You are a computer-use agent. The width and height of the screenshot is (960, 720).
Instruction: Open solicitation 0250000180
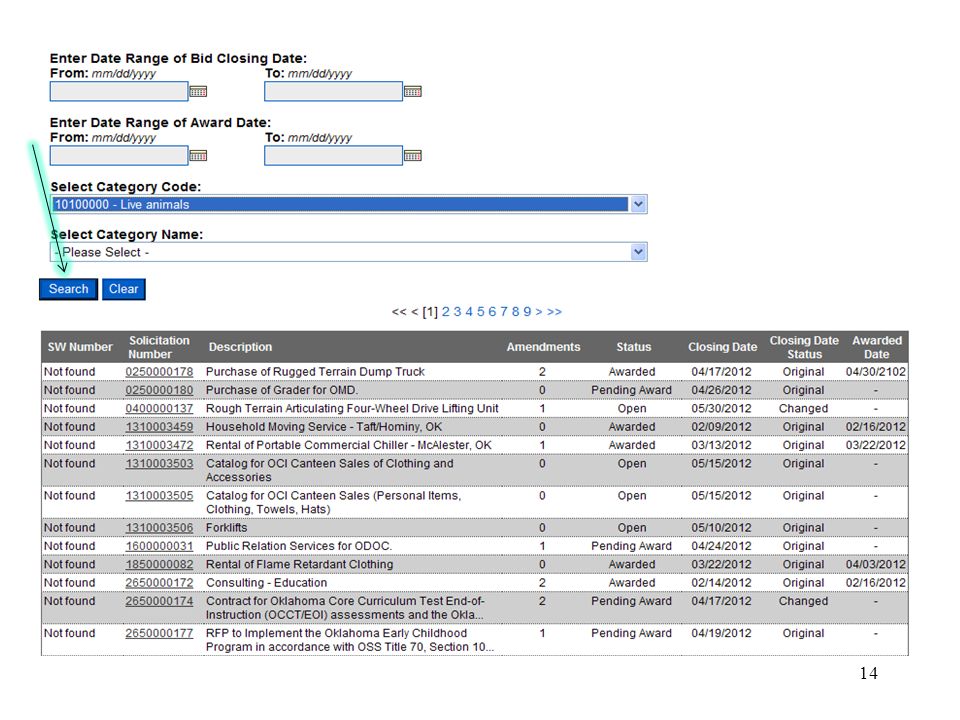(x=159, y=390)
